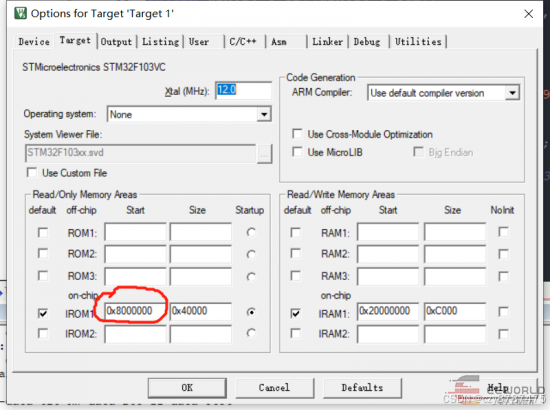Select IROM2 Startup radio button
Screen dimensions: 550x410
[251, 332]
